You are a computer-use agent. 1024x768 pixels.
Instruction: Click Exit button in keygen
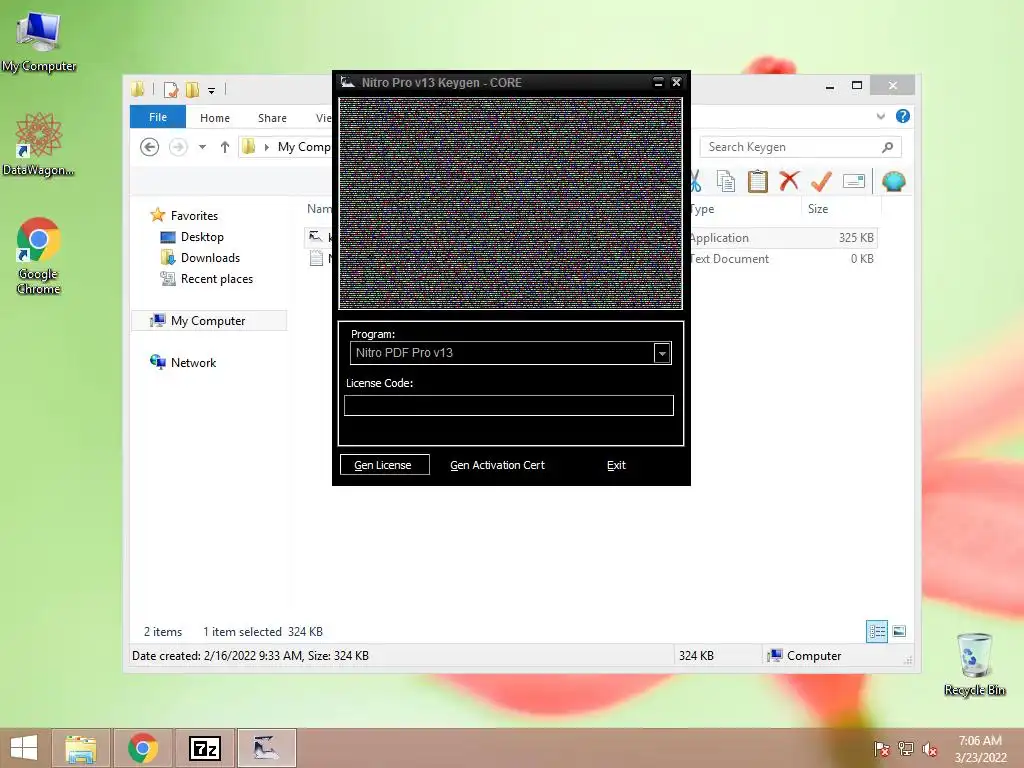(616, 465)
